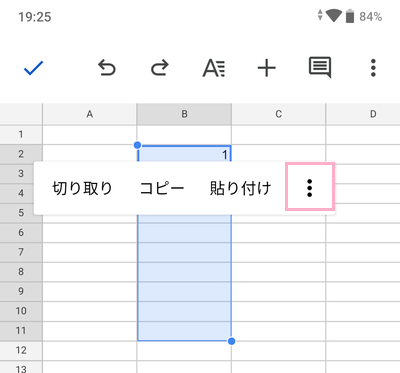Select row 11 header
This screenshot has height=373, width=400.
(21, 331)
